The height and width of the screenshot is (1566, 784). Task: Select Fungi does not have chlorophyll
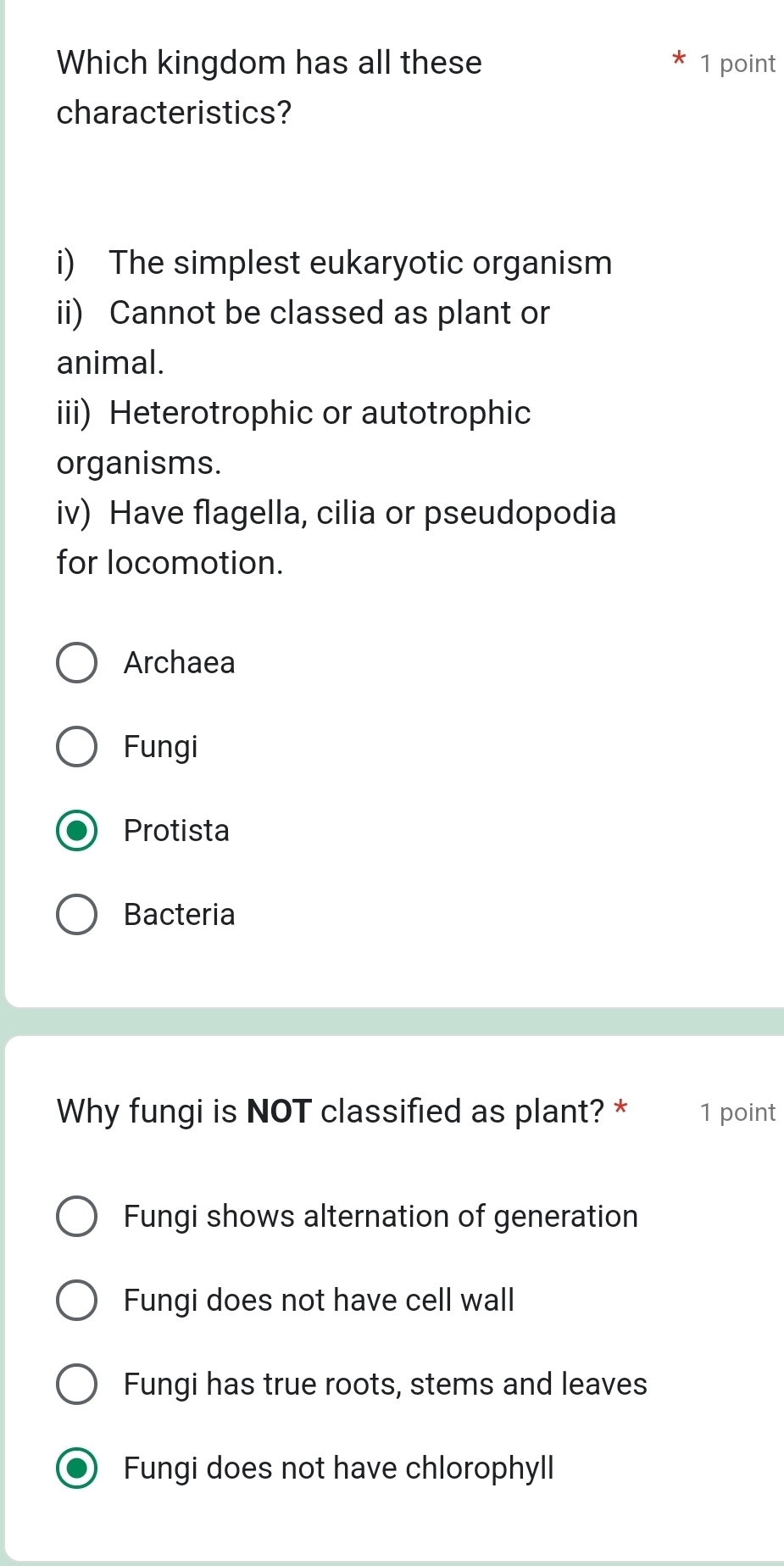click(x=76, y=1468)
